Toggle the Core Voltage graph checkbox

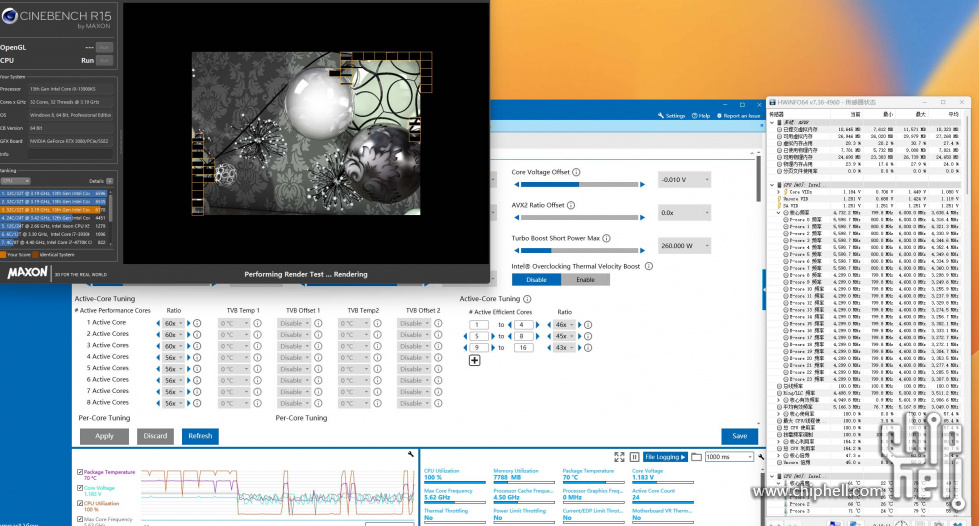[80, 488]
